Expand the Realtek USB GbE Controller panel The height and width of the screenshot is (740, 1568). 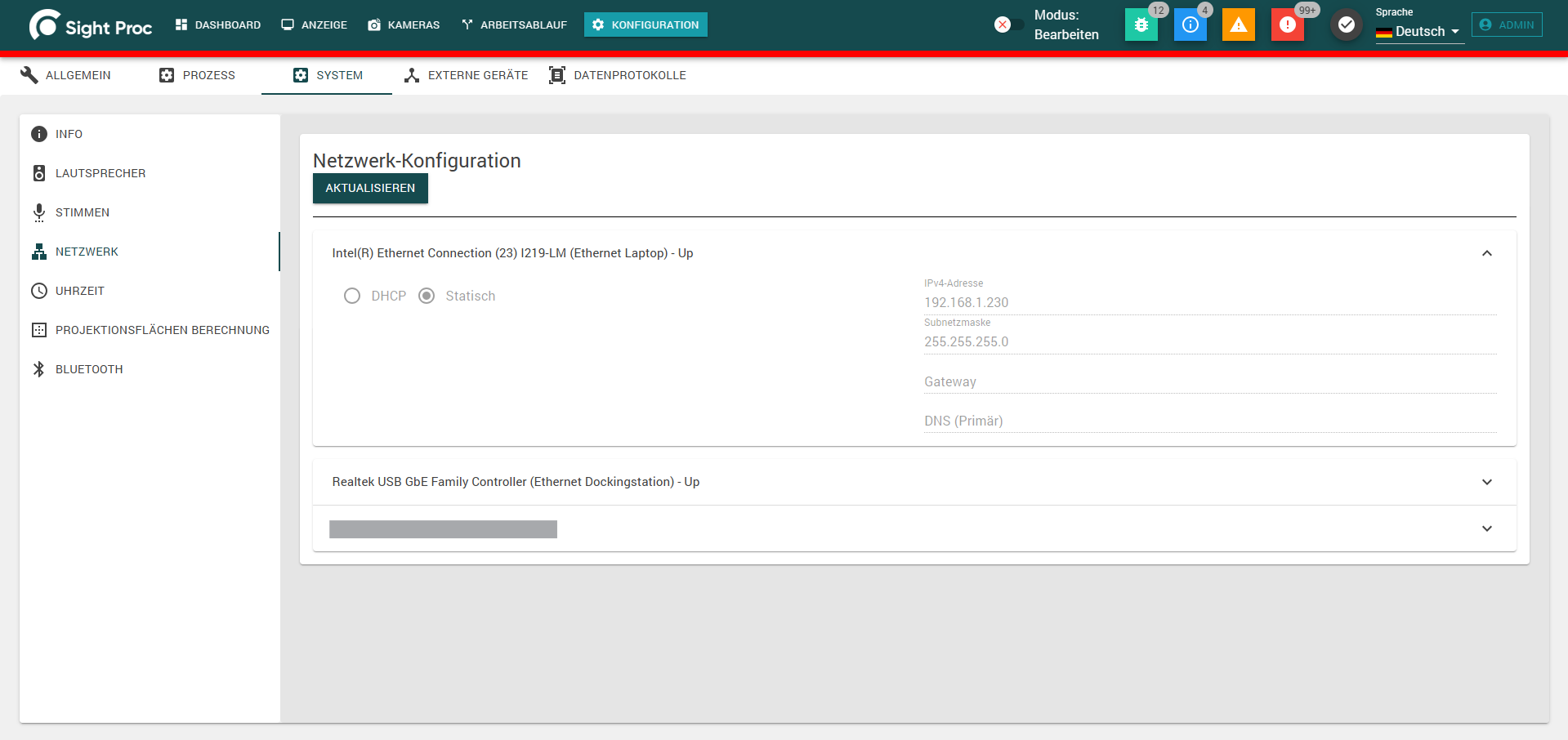point(1487,482)
